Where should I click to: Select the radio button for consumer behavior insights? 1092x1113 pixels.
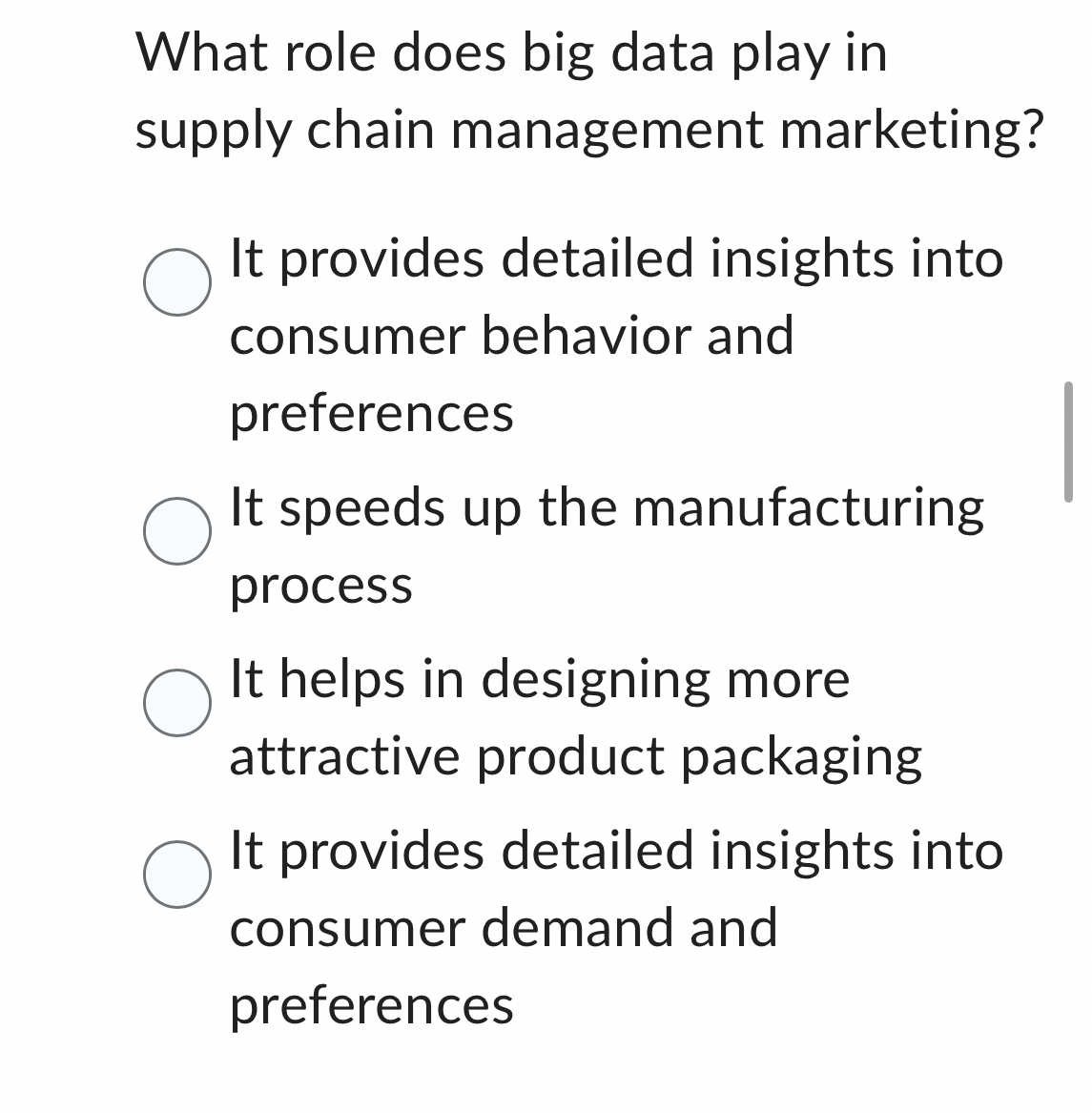pos(177,282)
